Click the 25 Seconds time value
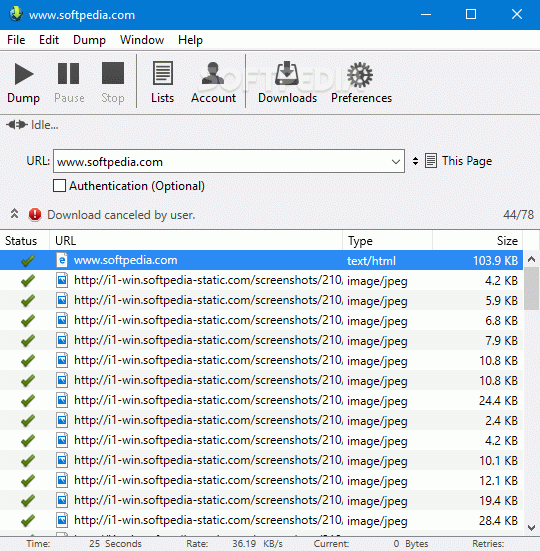Image resolution: width=540 pixels, height=551 pixels. (115, 544)
